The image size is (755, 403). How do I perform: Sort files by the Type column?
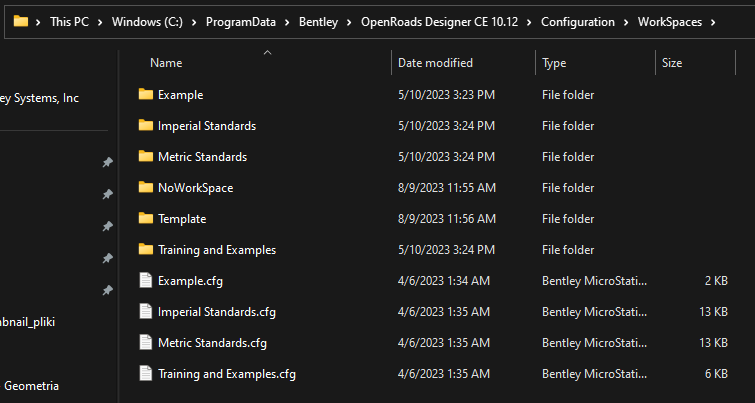click(x=554, y=63)
